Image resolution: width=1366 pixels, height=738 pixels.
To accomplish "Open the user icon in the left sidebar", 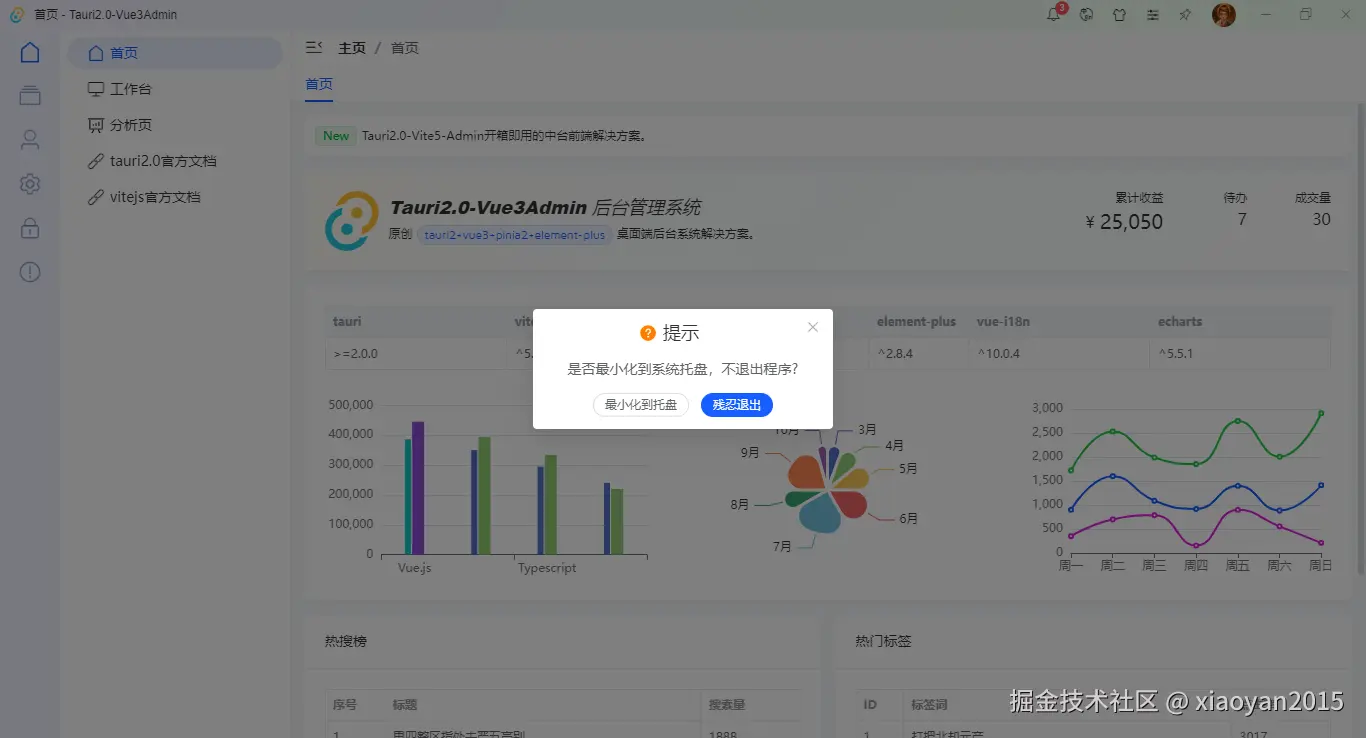I will click(29, 139).
